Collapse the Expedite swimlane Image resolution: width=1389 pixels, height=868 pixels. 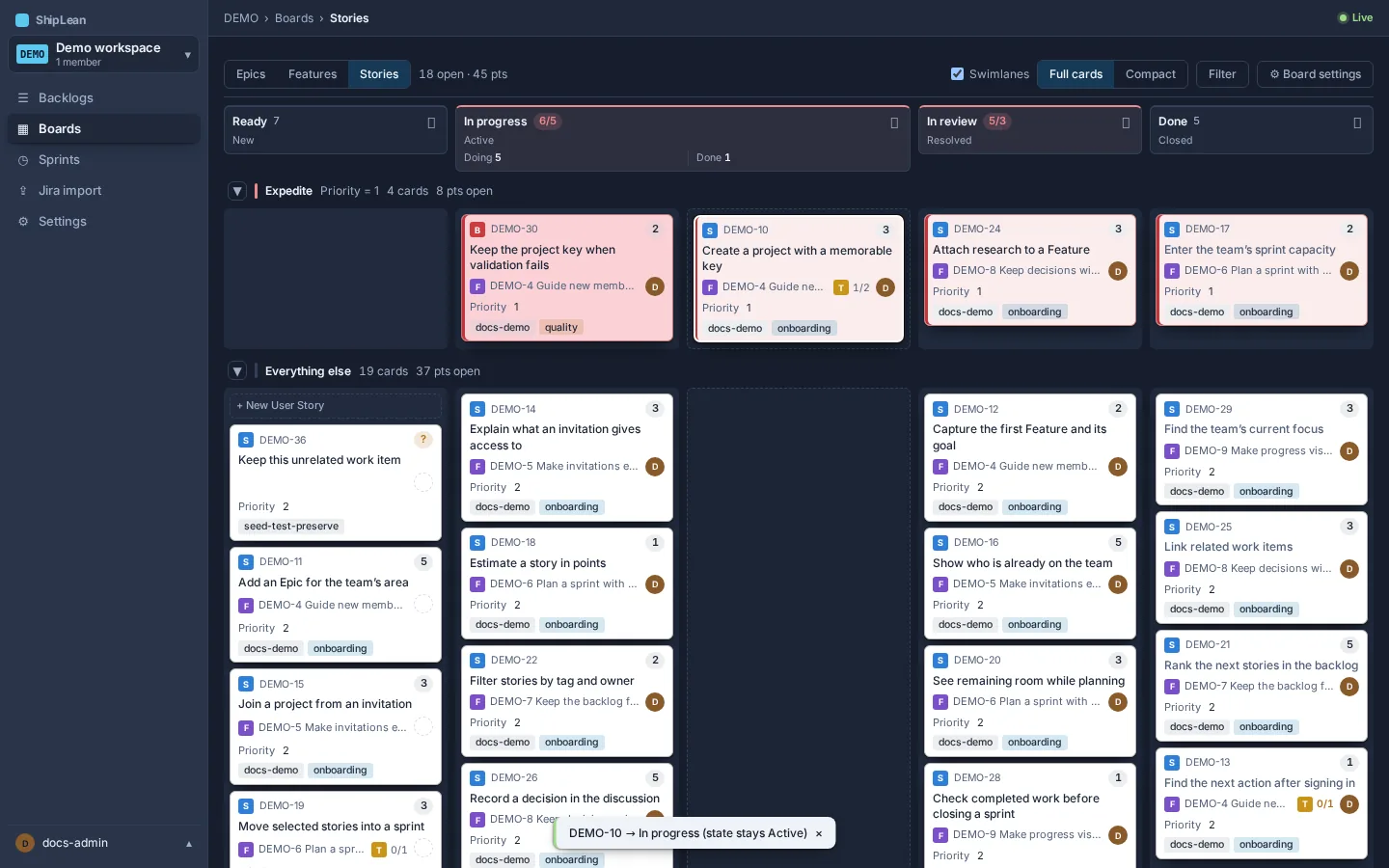237,191
